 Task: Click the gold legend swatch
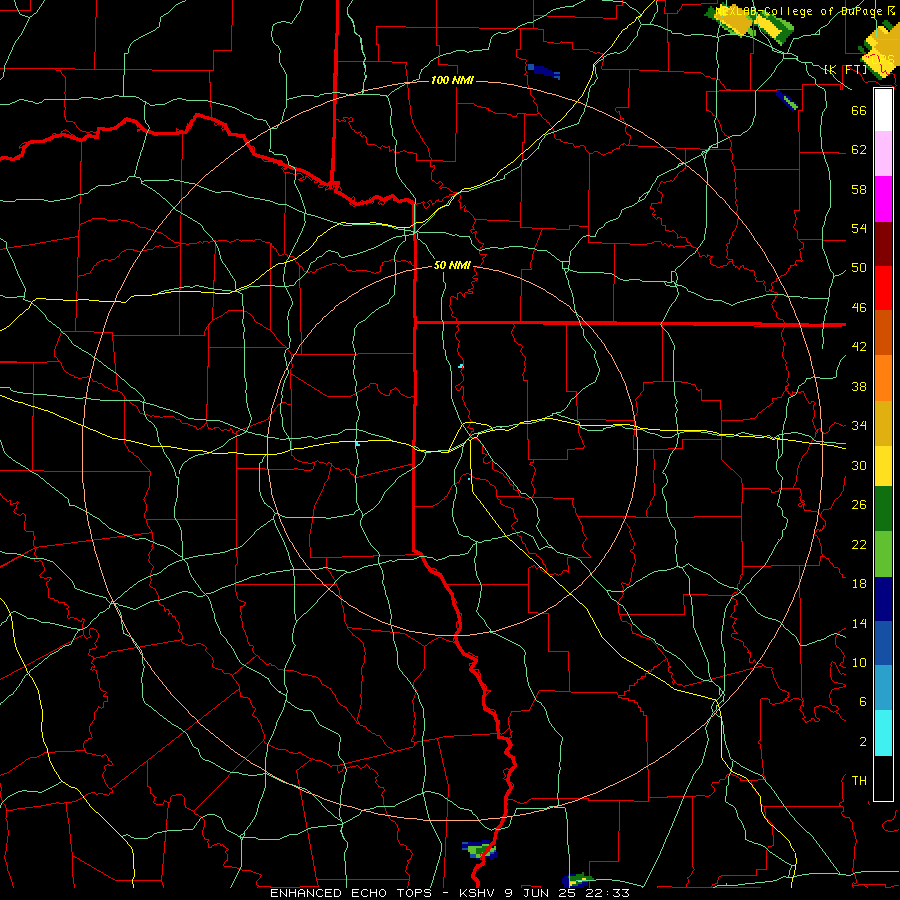coord(883,423)
